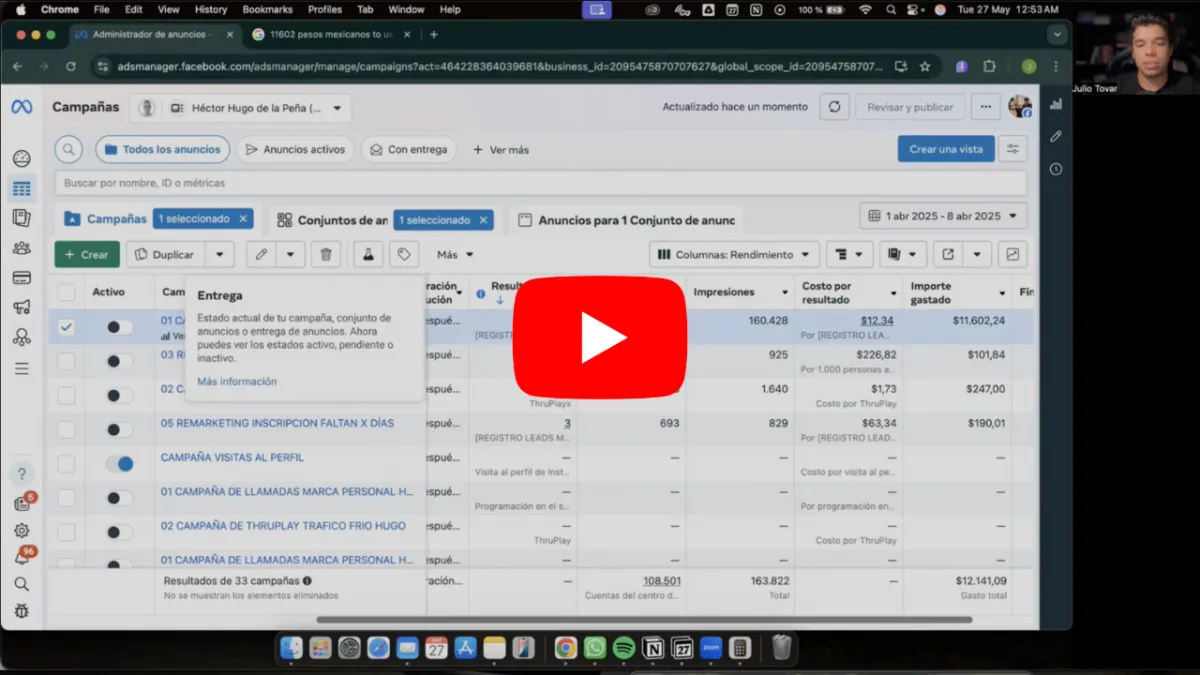Open charts icon in toolbar
This screenshot has height=675, width=1200.
[x=1013, y=255]
